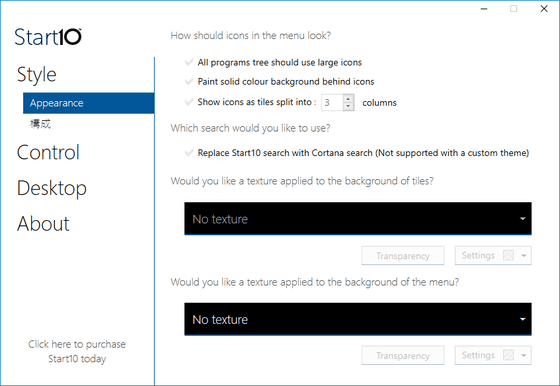Decrease the tile columns spinner value

point(348,106)
